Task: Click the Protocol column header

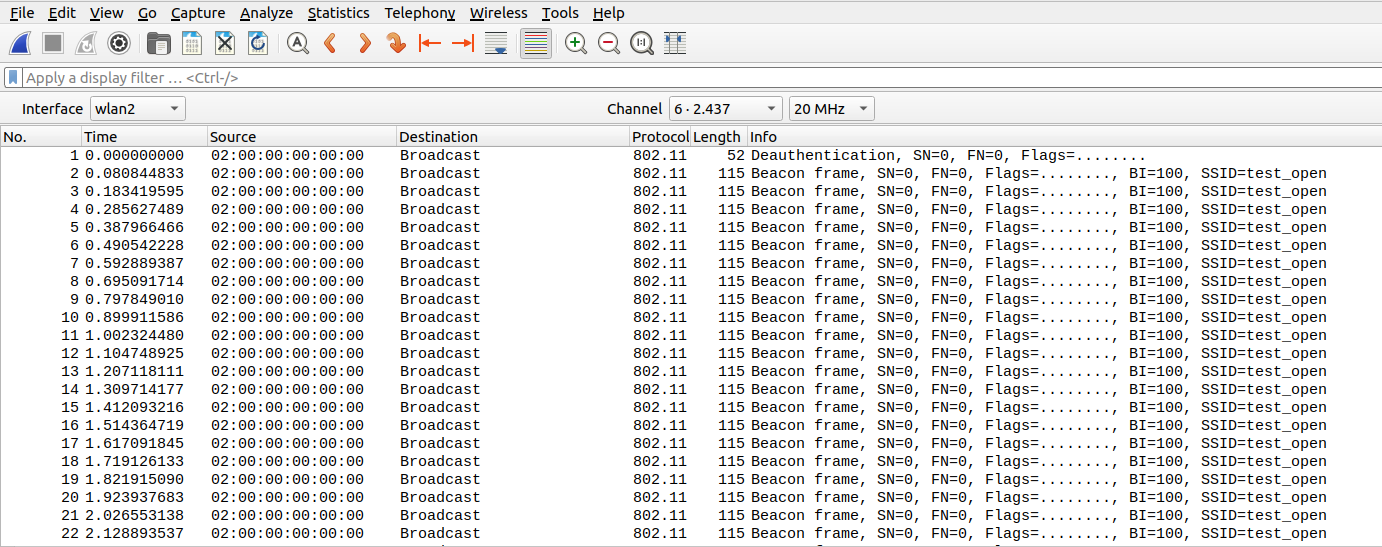Action: click(x=658, y=137)
